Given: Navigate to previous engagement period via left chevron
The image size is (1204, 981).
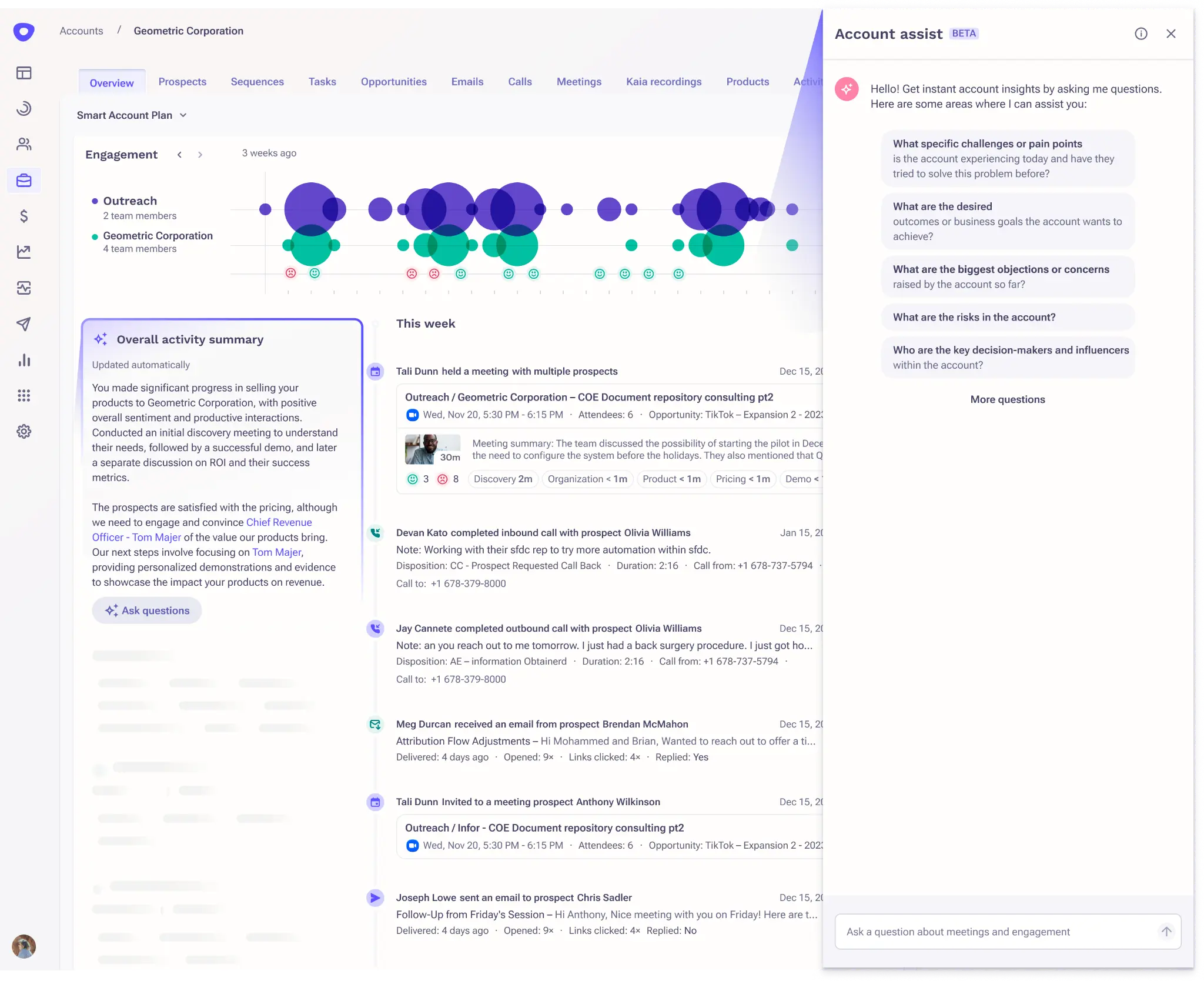Looking at the screenshot, I should [179, 154].
